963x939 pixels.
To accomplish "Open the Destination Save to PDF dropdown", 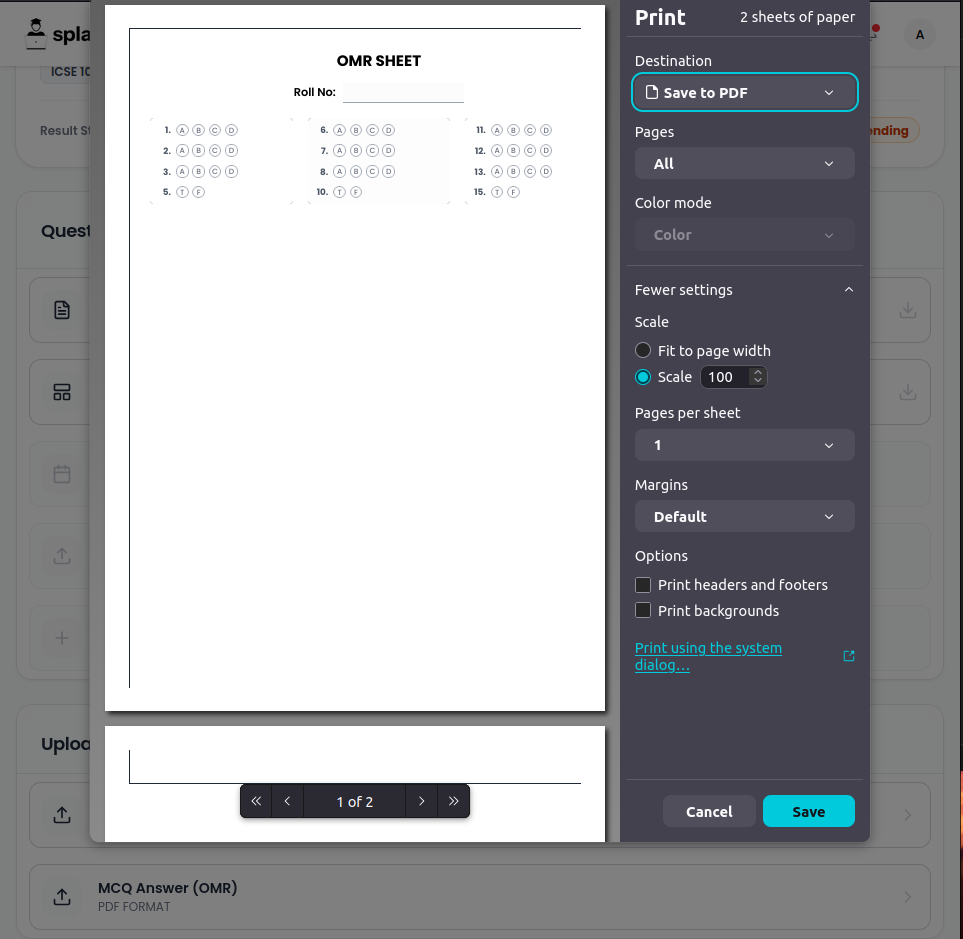I will (x=744, y=93).
